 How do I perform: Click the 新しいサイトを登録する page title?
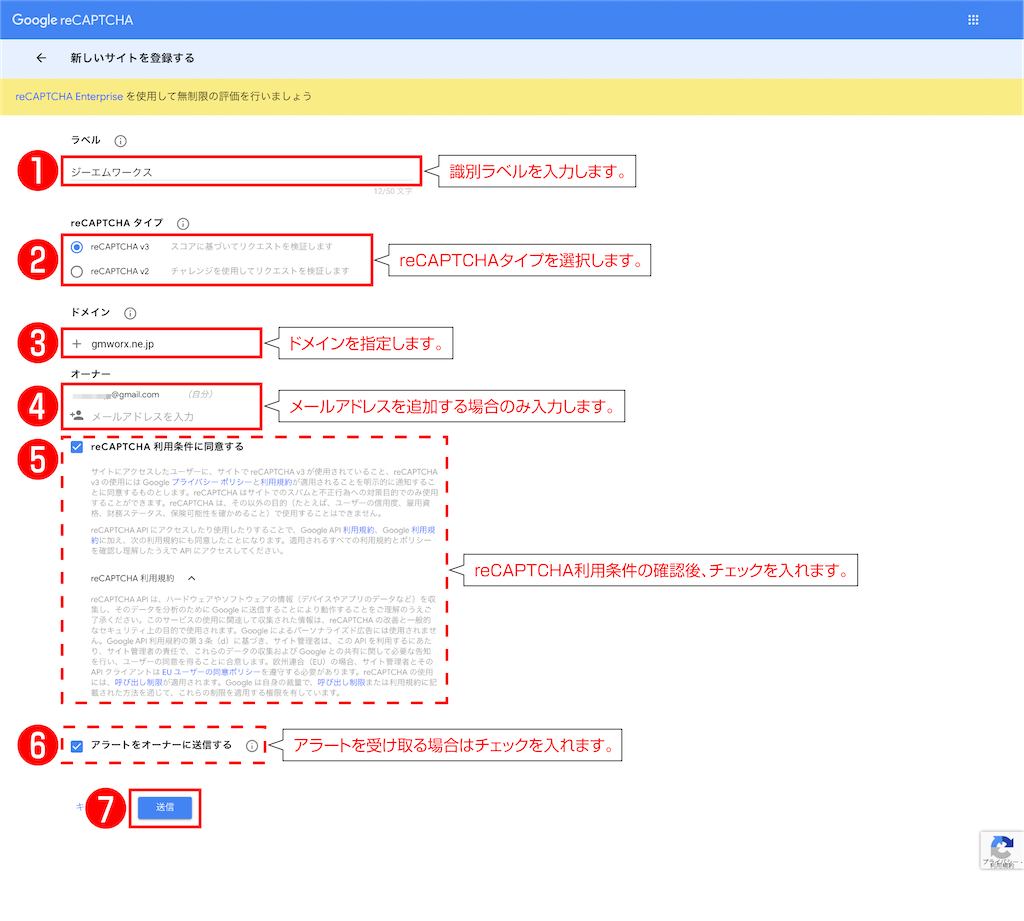[133, 58]
